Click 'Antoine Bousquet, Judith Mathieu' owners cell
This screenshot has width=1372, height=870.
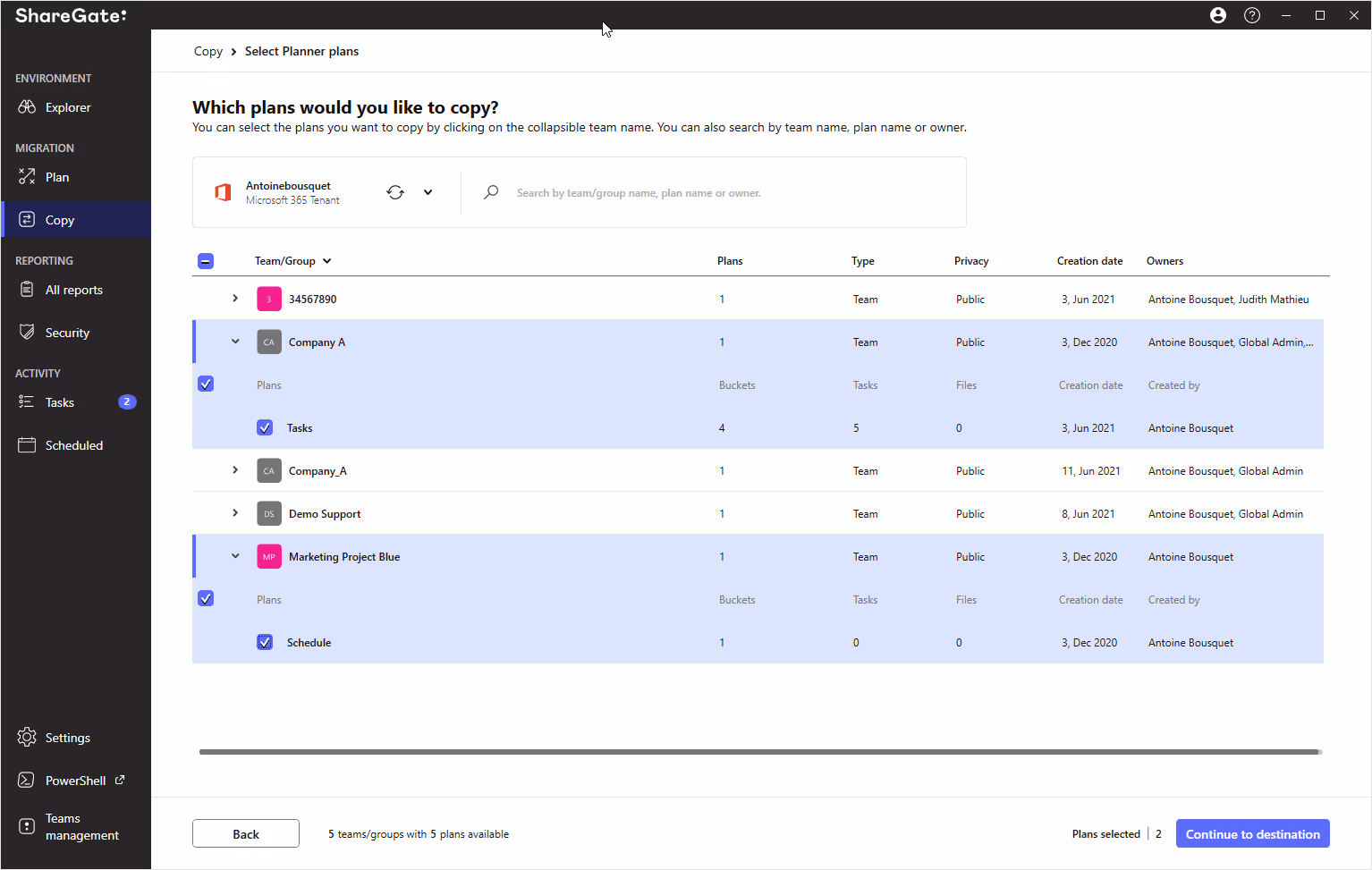1228,300
